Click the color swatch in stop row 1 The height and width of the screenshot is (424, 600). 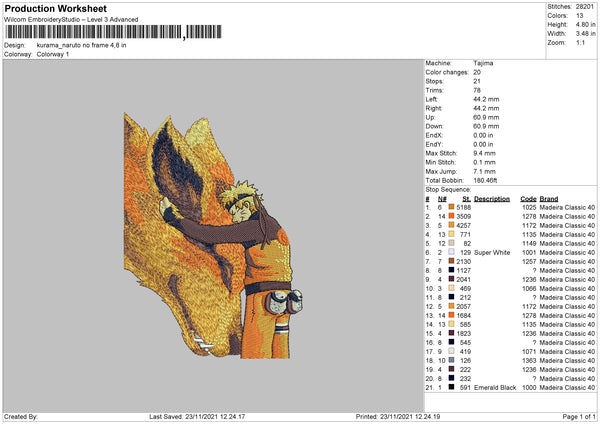(x=451, y=207)
